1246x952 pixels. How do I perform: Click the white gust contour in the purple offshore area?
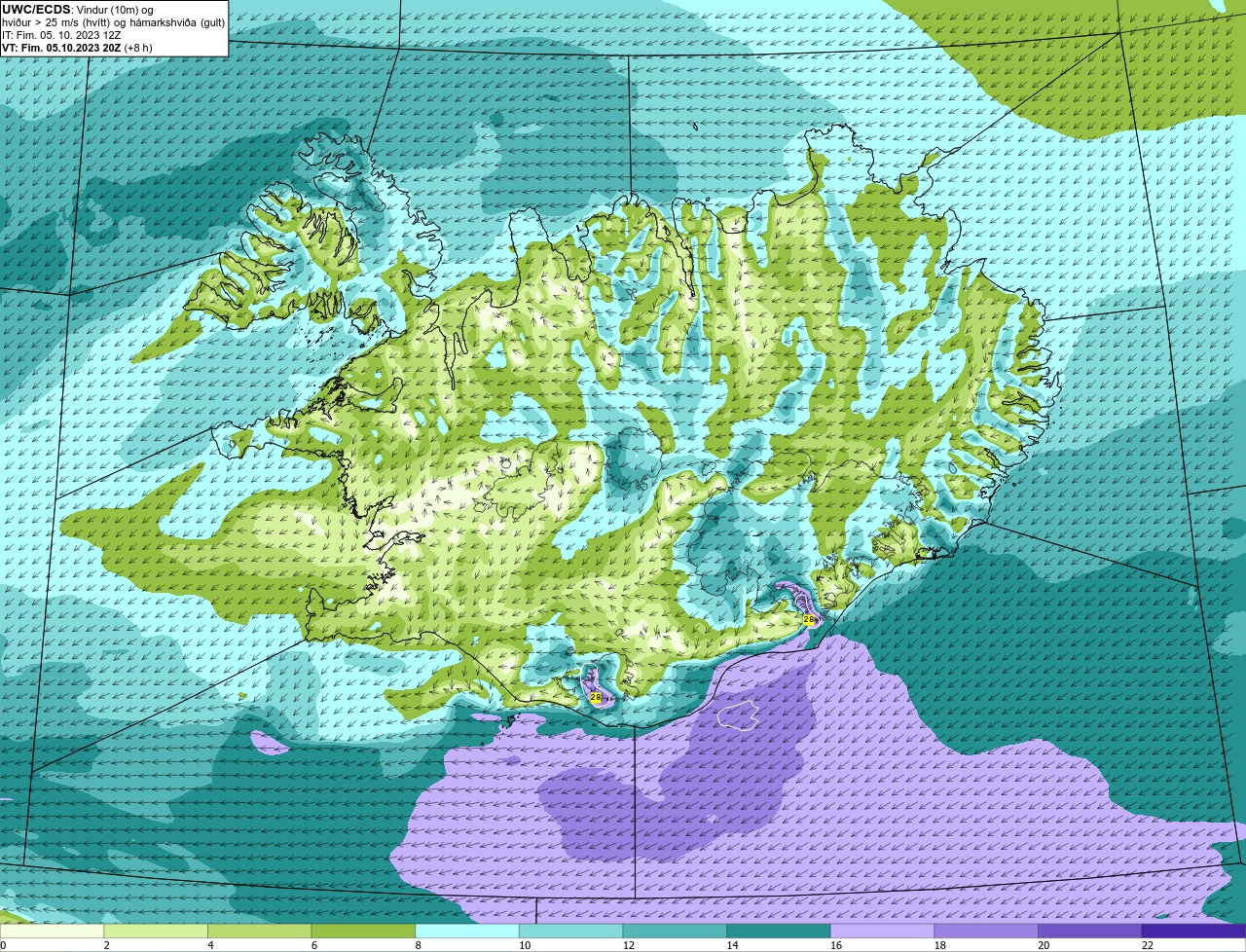pos(738,714)
